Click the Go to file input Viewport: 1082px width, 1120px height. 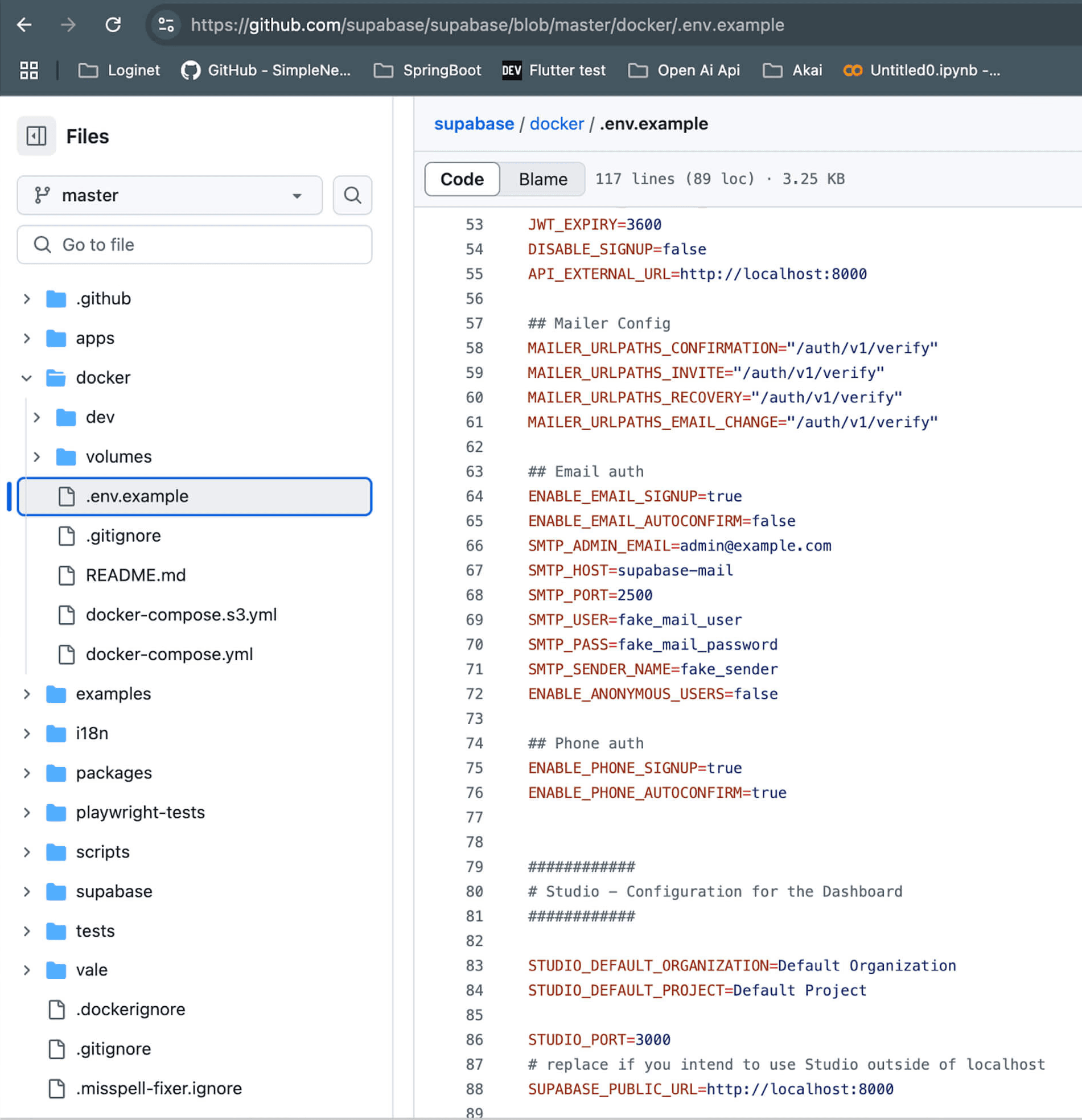194,245
